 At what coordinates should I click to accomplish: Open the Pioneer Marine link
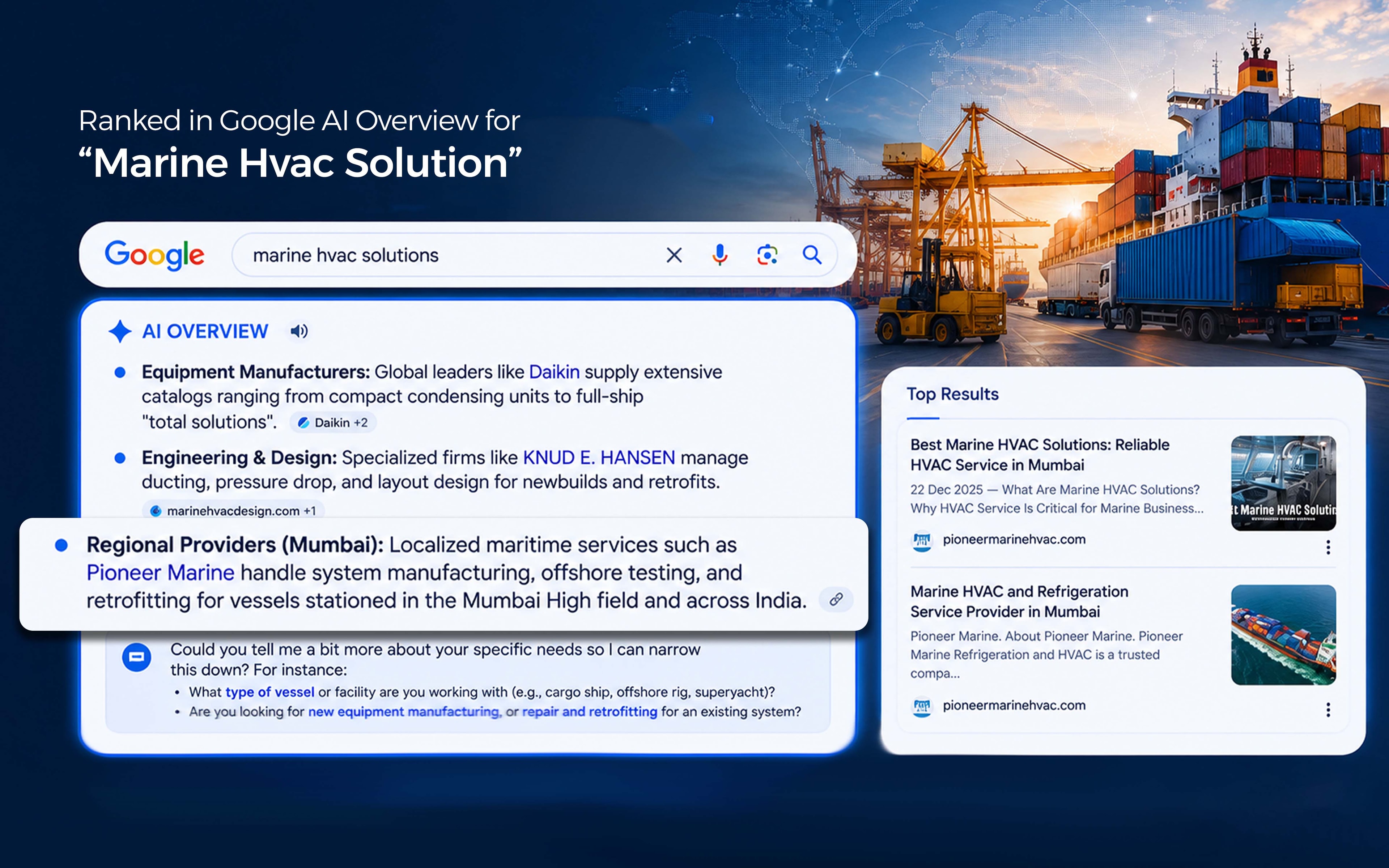(160, 573)
